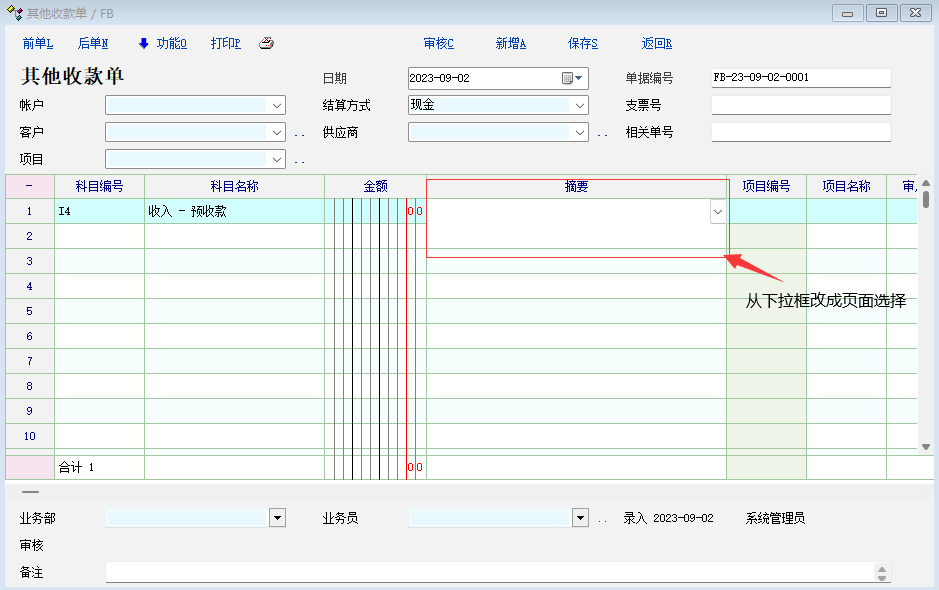Click the 支票号 input field
Viewport: 939px width, 590px height.
click(x=800, y=105)
